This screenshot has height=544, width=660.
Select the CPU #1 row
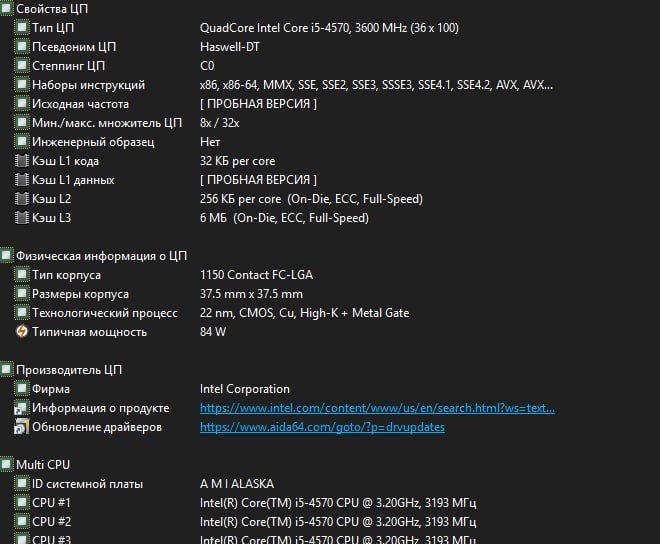[51, 503]
